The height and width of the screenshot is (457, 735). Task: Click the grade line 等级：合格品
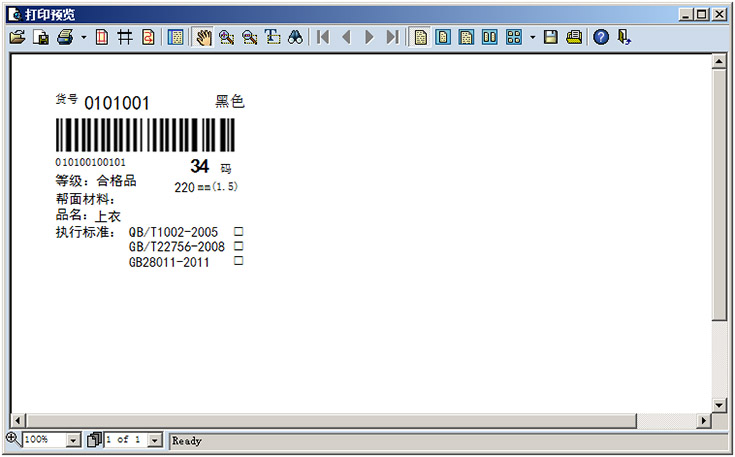point(96,180)
